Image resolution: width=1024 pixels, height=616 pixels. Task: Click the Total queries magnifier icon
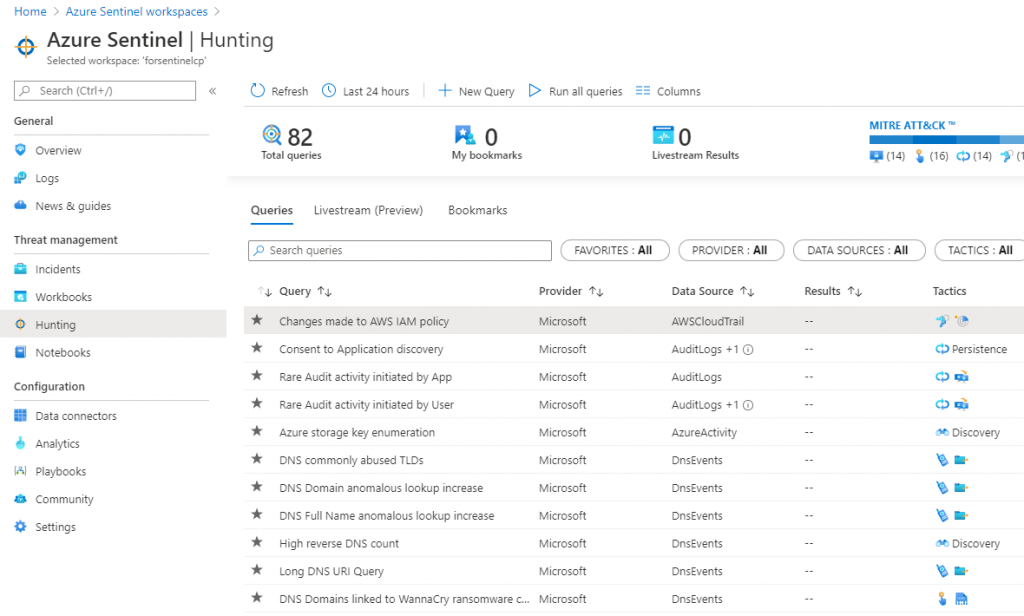[x=272, y=135]
